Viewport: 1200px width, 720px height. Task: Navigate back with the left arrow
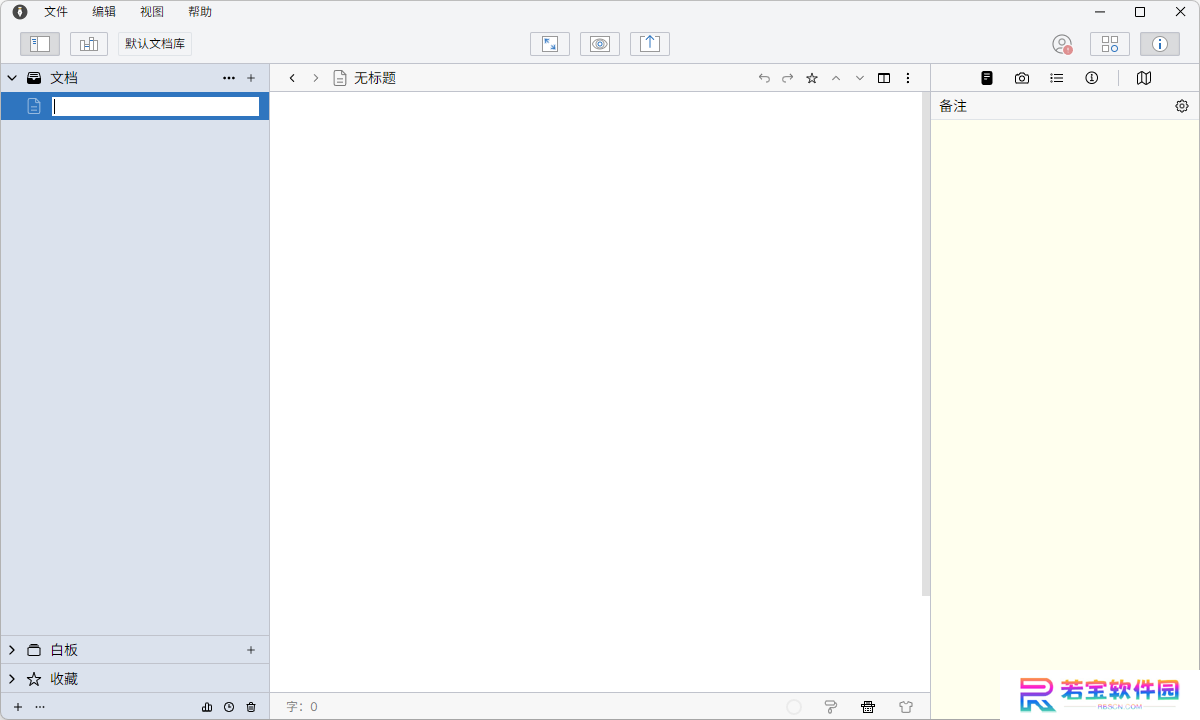pyautogui.click(x=292, y=78)
